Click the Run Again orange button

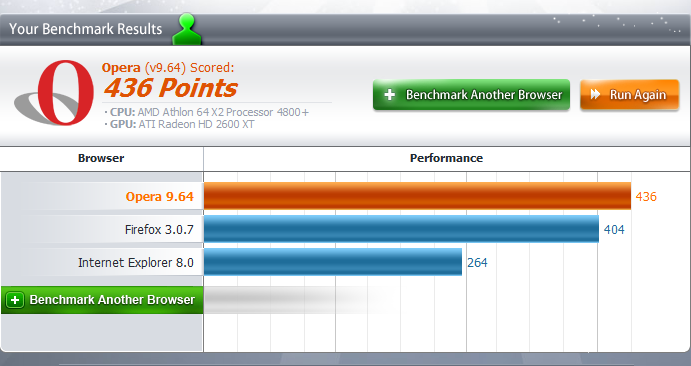tap(629, 95)
